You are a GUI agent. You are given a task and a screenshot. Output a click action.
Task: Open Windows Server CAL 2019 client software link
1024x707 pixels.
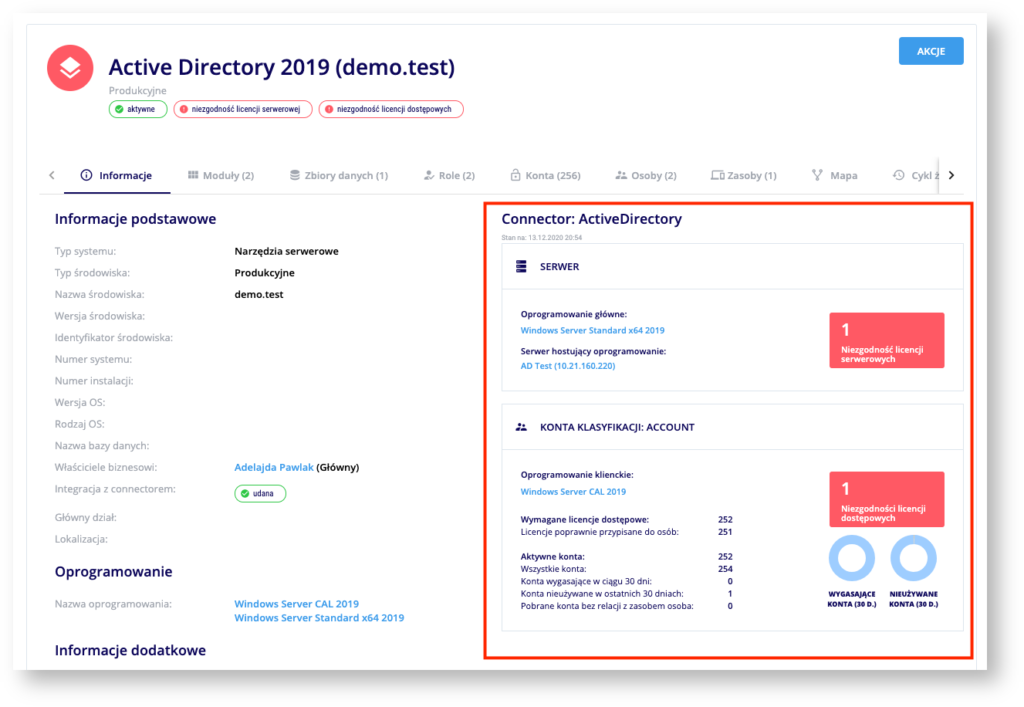[573, 492]
